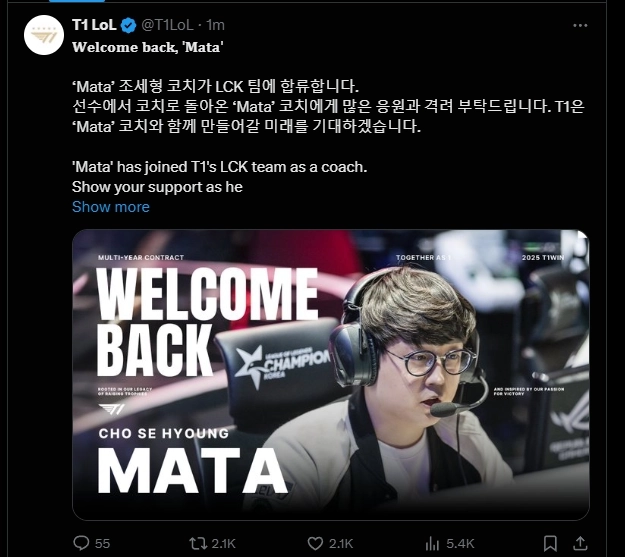Open the three-dot more options menu
Image resolution: width=625 pixels, height=557 pixels.
pyautogui.click(x=580, y=26)
